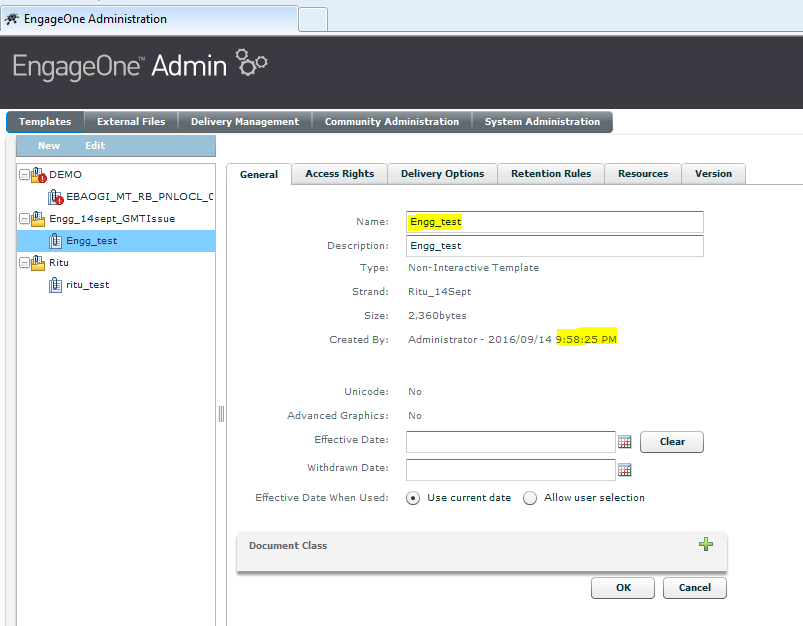Click the EngageOne Administration browser tab
The image size is (803, 626).
[149, 19]
